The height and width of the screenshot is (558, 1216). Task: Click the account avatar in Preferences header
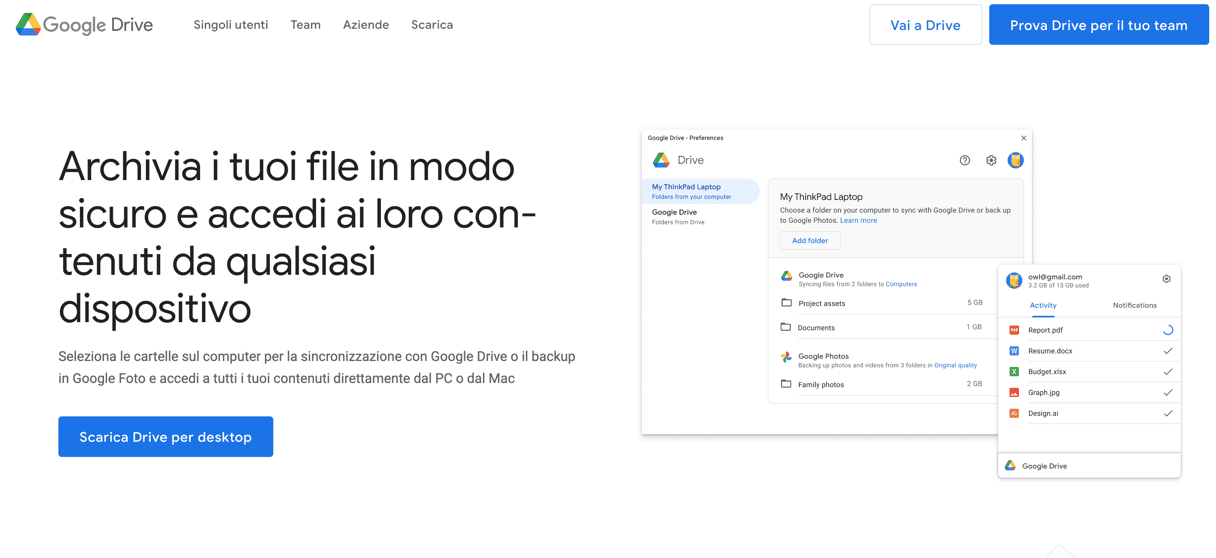(x=1016, y=160)
